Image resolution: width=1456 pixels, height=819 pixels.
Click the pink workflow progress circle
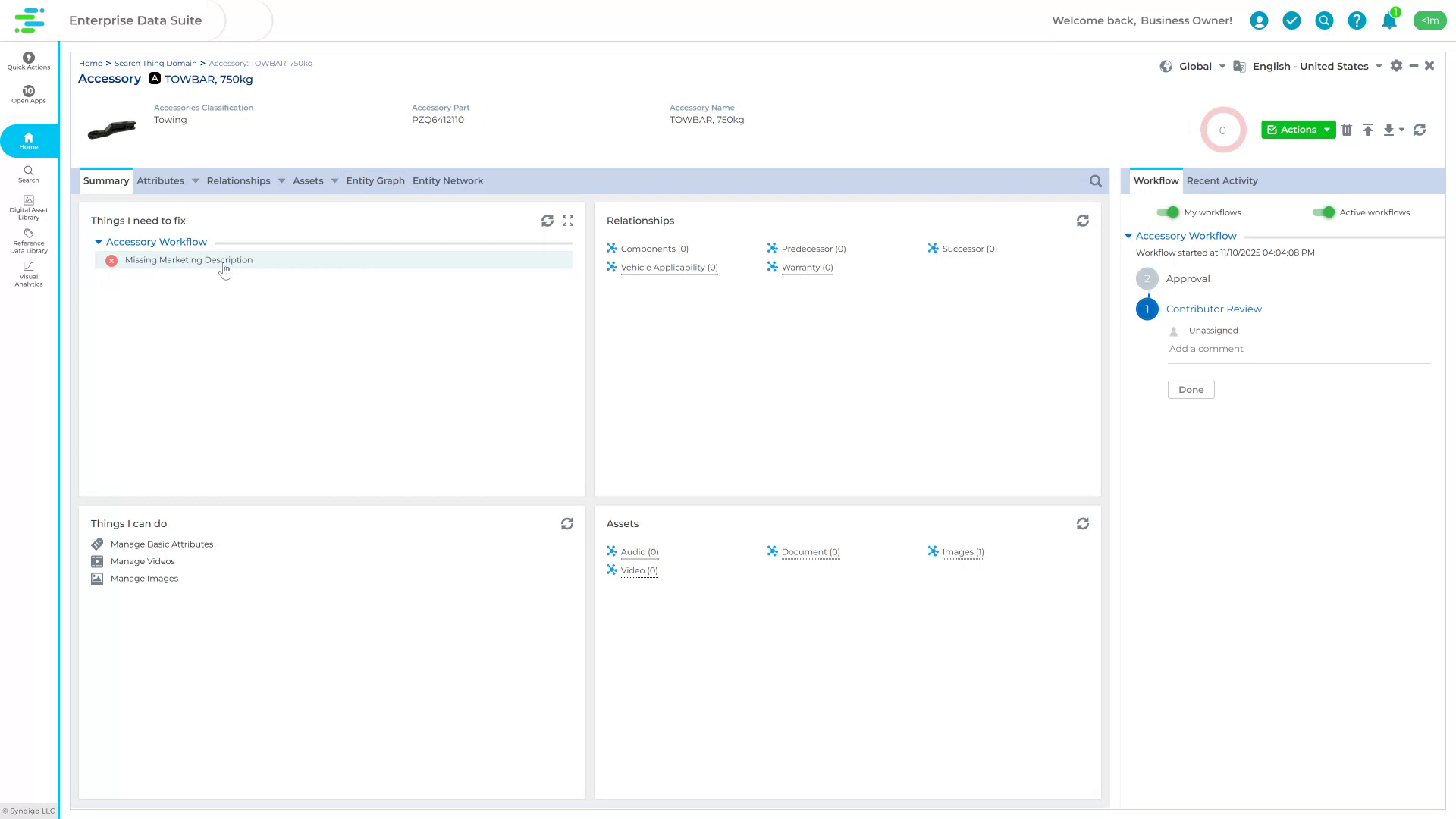pyautogui.click(x=1223, y=130)
